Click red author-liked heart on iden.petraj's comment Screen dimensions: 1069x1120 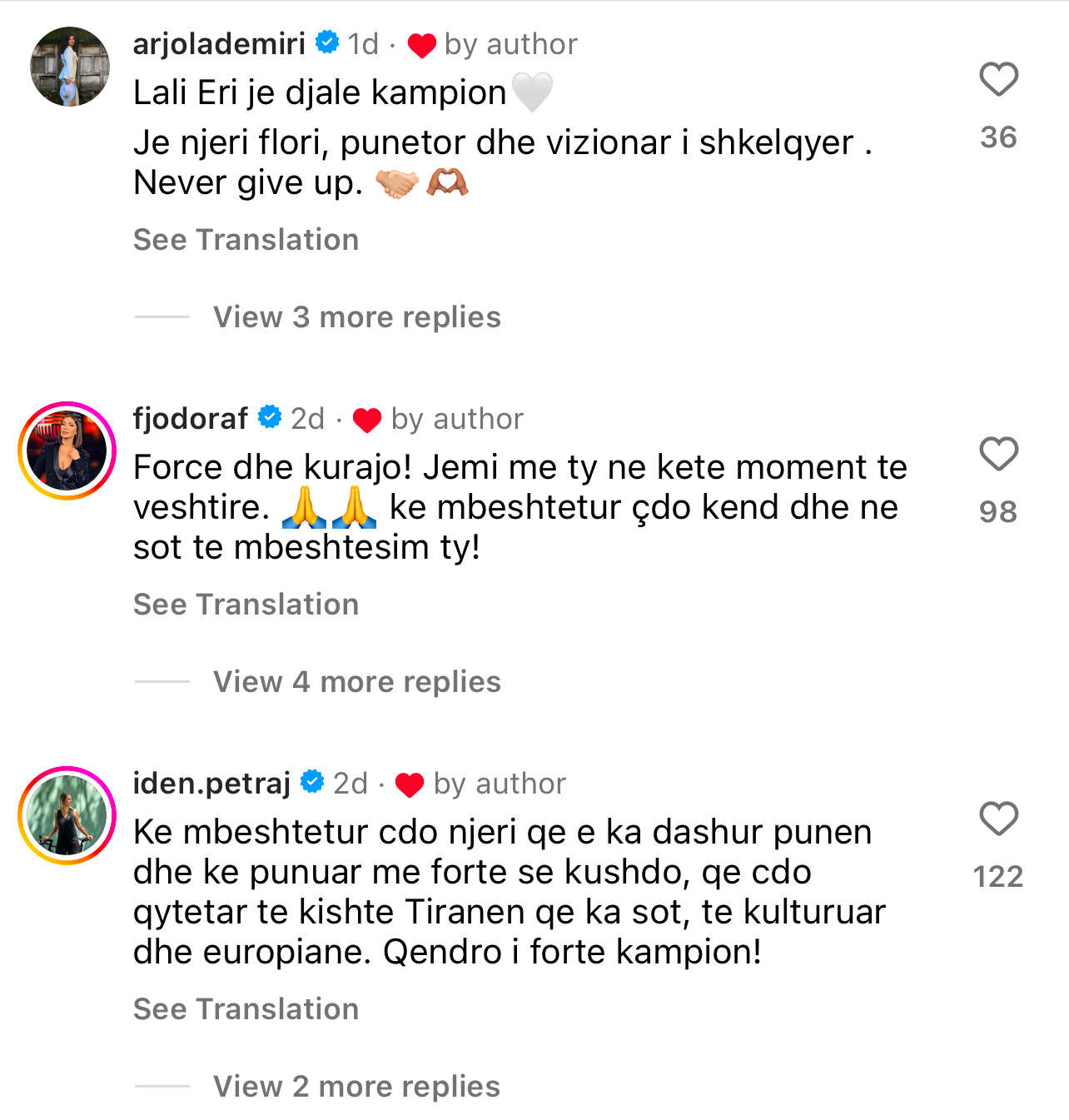410,784
